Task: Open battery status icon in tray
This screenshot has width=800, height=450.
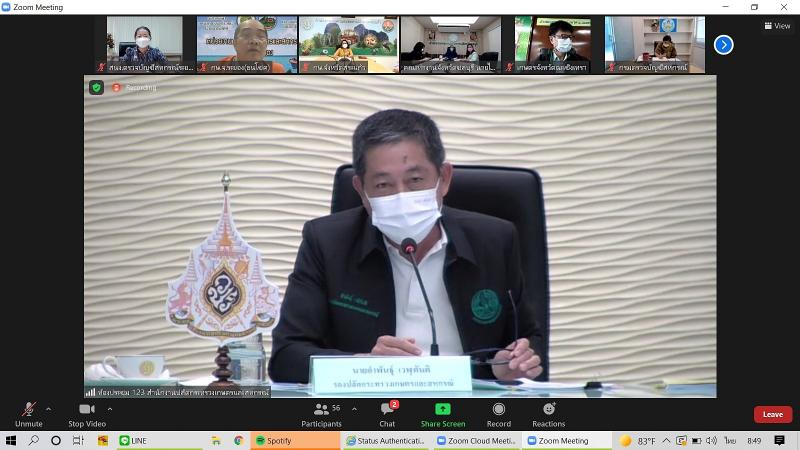Action: (696, 441)
